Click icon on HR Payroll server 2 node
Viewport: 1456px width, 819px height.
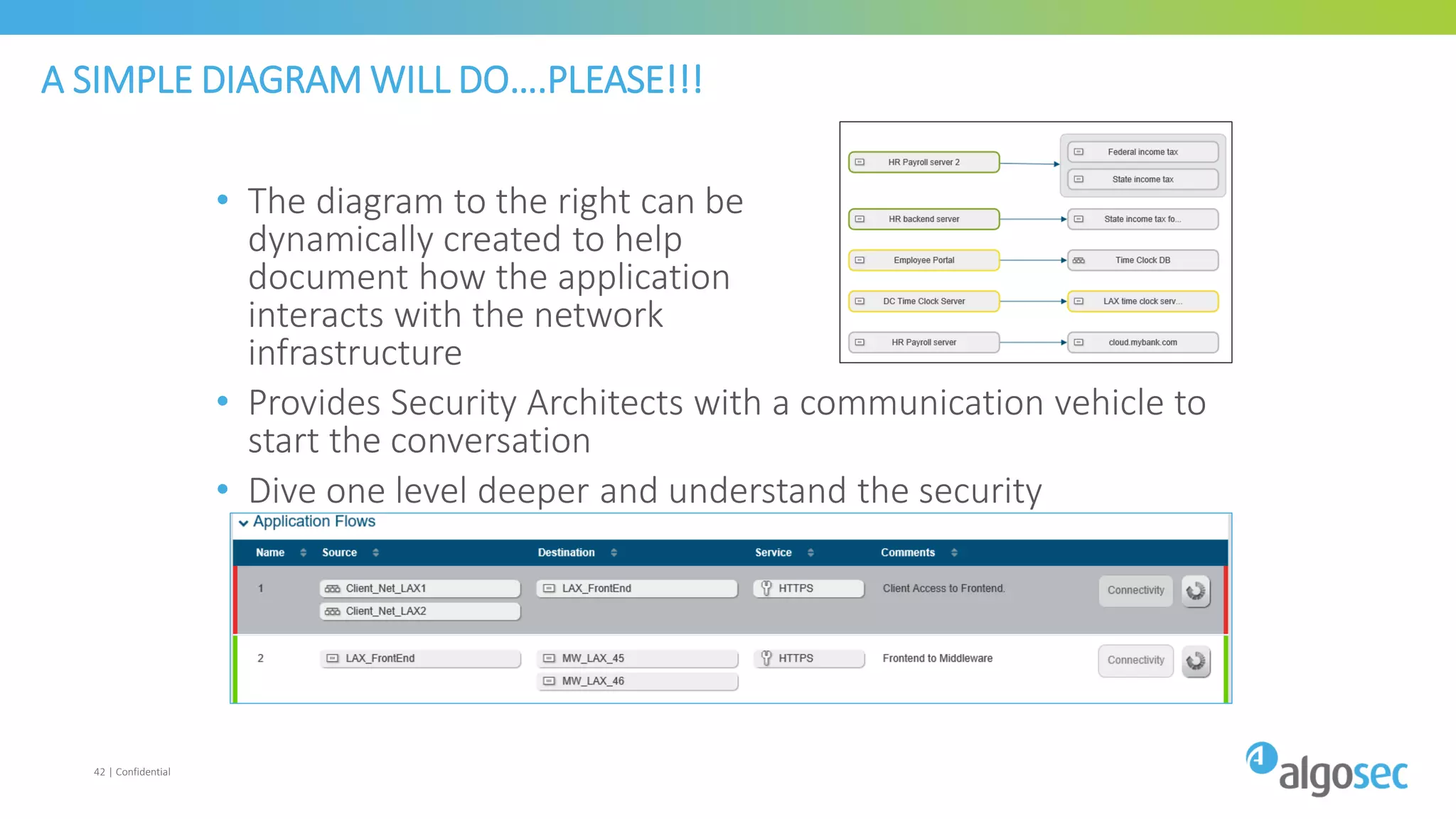(x=860, y=162)
